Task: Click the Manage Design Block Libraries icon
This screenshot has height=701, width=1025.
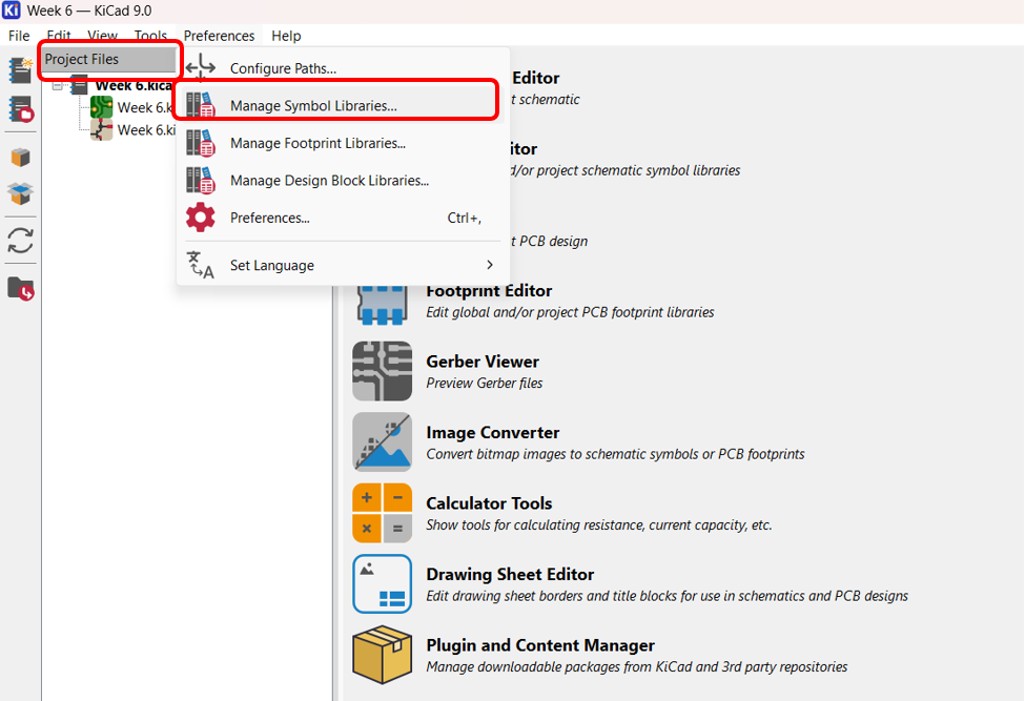Action: pos(200,180)
